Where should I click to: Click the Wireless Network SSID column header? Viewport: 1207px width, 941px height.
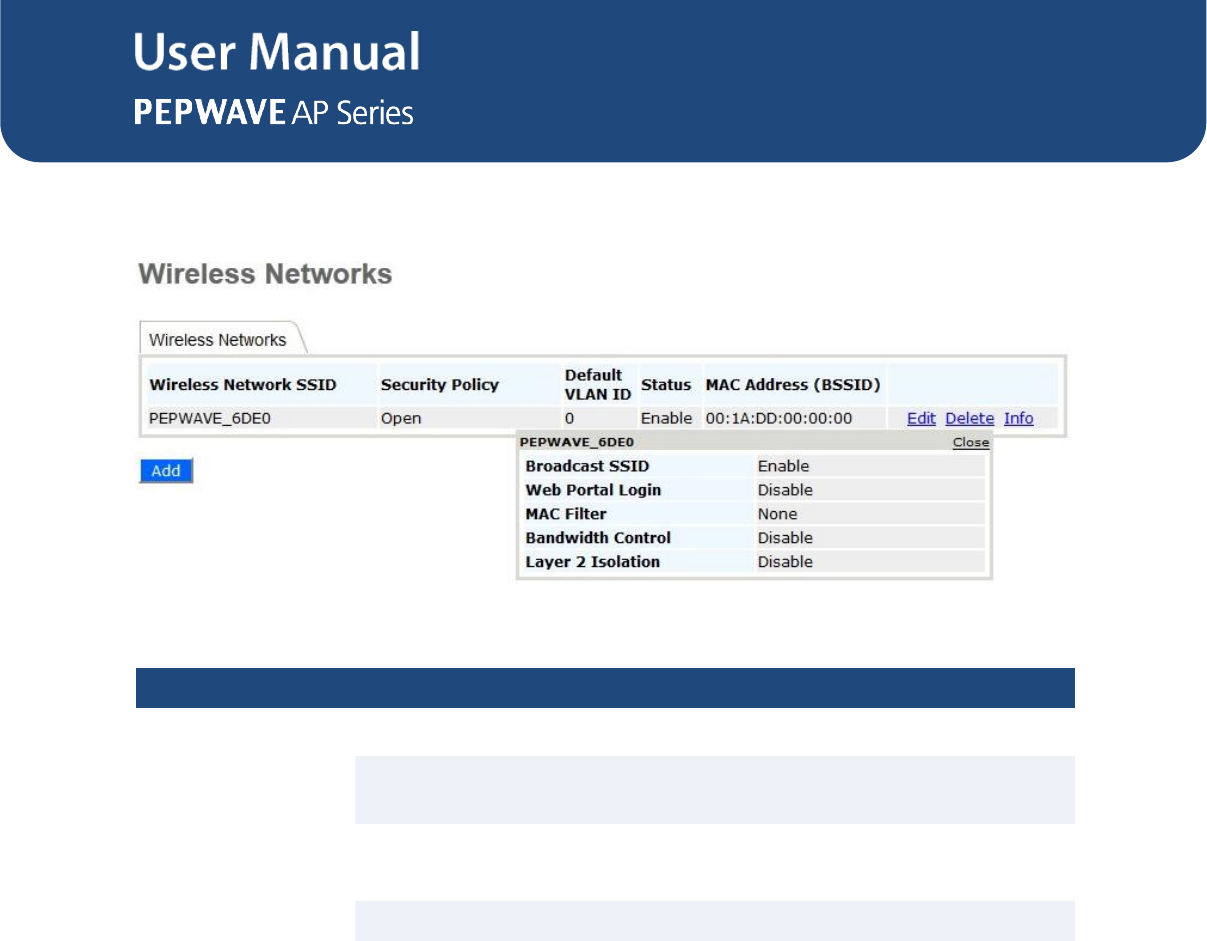(243, 384)
